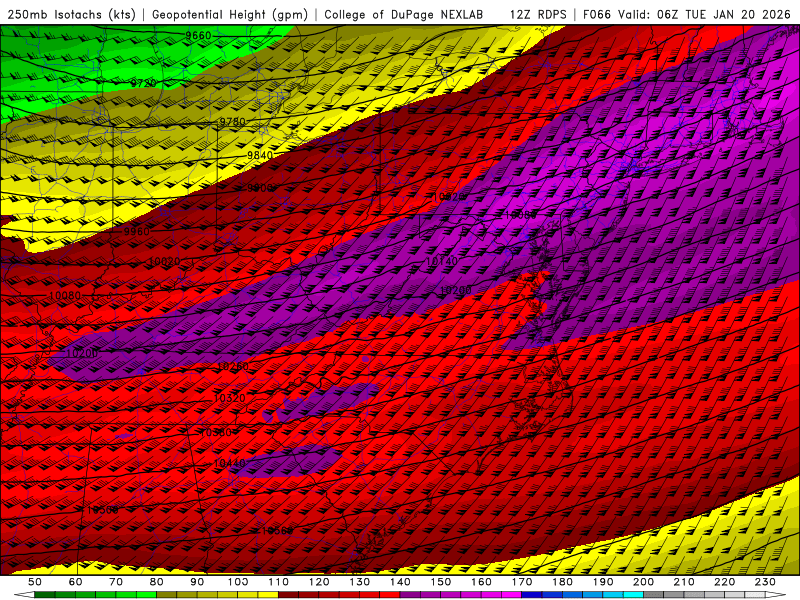Click the 70 value on the color scale
This screenshot has height=600, width=800.
116,582
